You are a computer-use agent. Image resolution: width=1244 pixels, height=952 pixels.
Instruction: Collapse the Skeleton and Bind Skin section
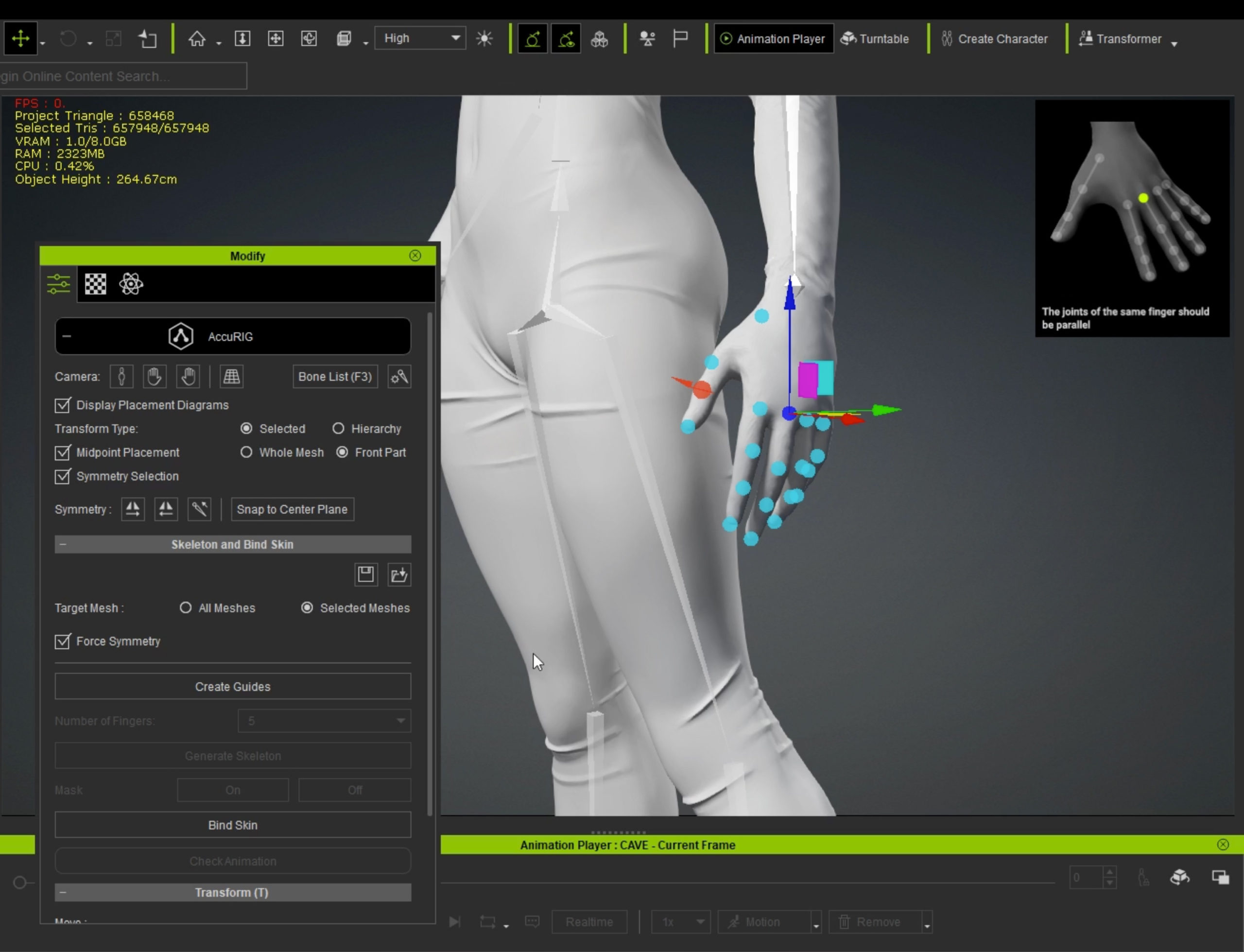click(x=63, y=545)
